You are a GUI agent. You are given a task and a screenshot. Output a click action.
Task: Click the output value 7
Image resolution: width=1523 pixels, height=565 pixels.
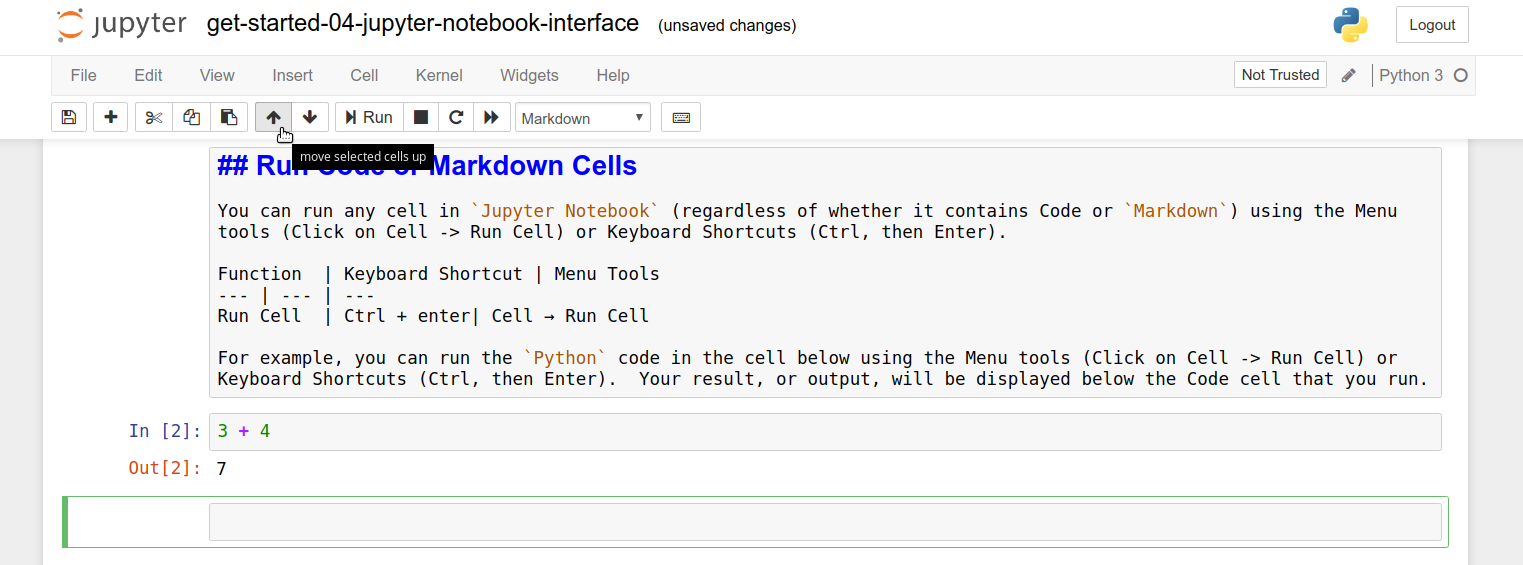(x=221, y=468)
